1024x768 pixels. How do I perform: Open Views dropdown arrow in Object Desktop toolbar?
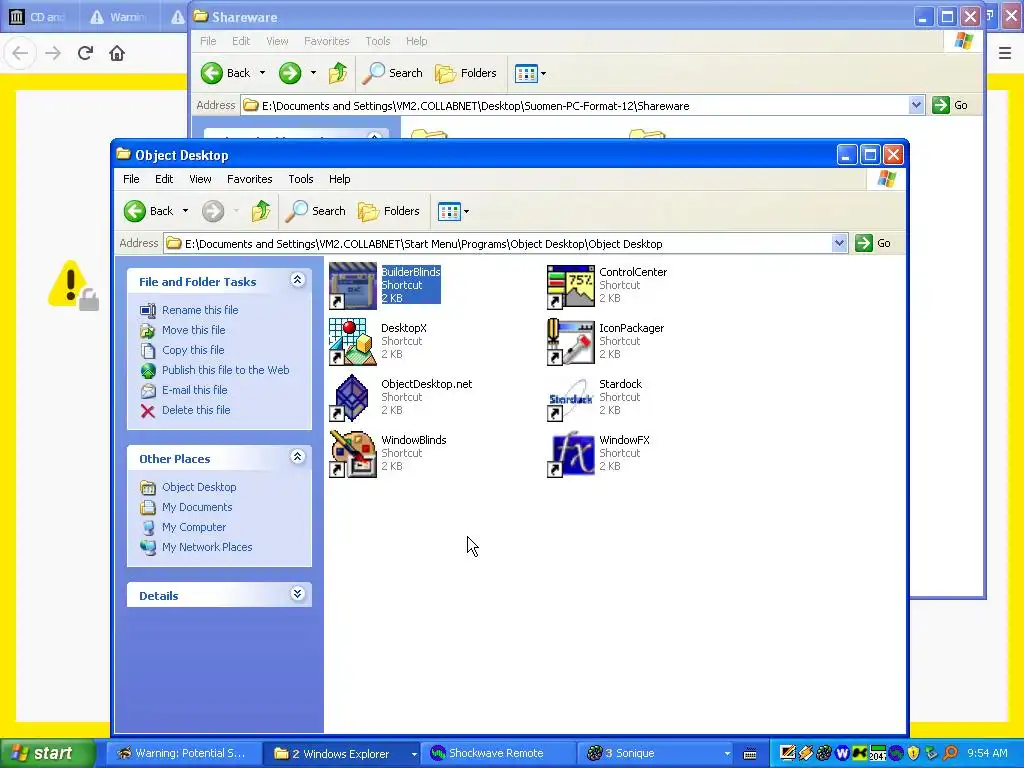466,212
